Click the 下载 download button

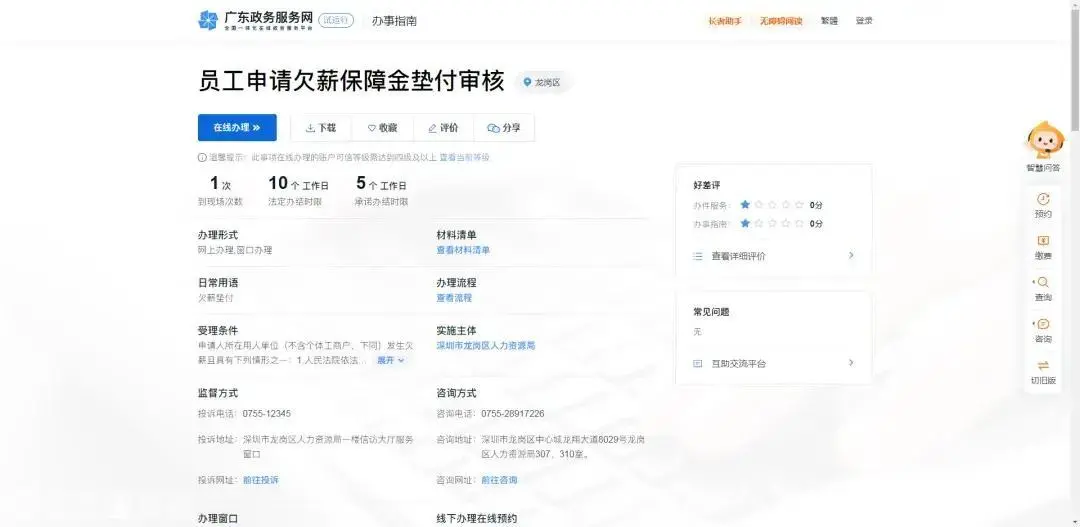coord(321,128)
